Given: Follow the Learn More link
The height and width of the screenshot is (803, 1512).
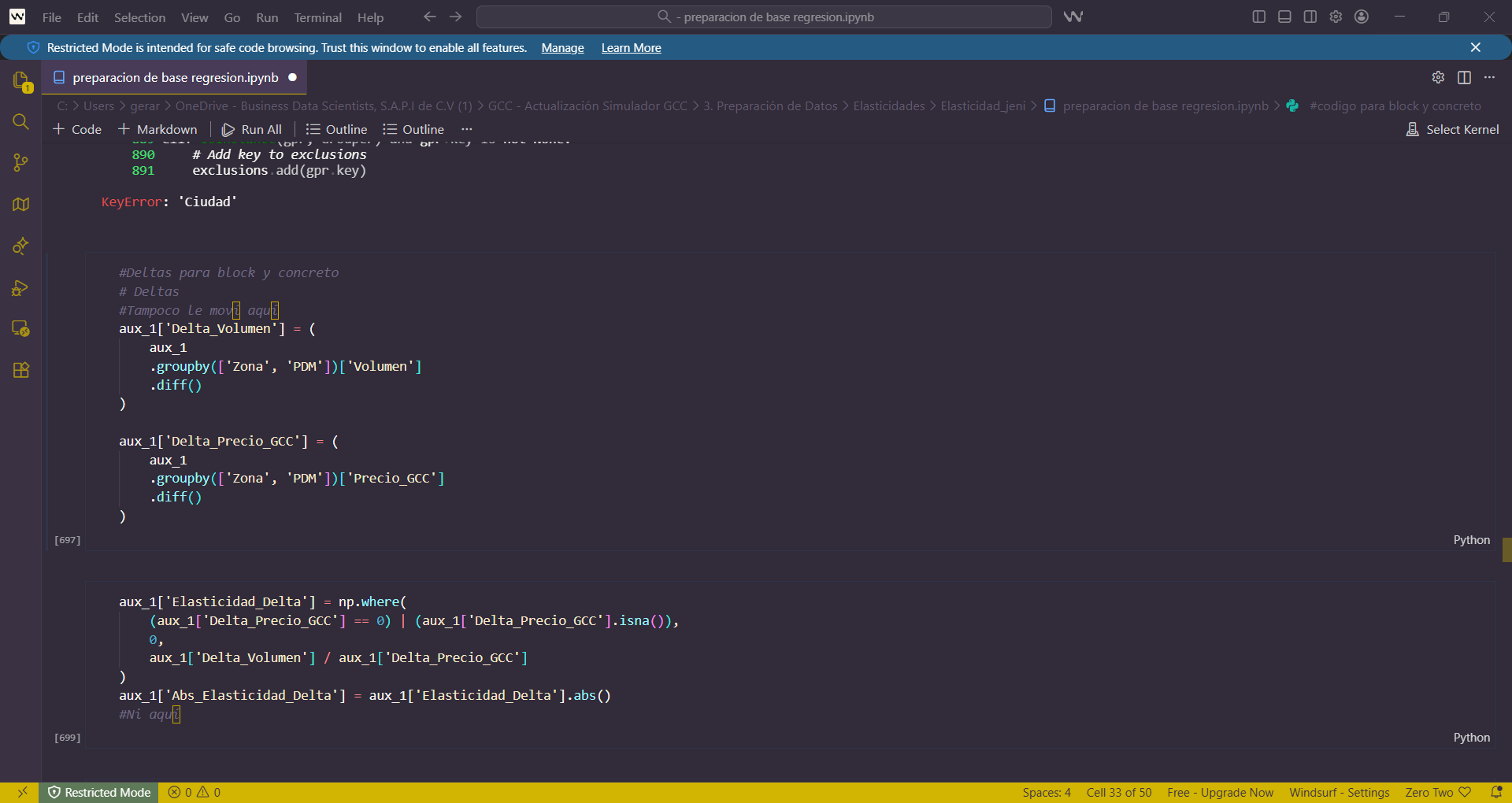Looking at the screenshot, I should point(631,48).
